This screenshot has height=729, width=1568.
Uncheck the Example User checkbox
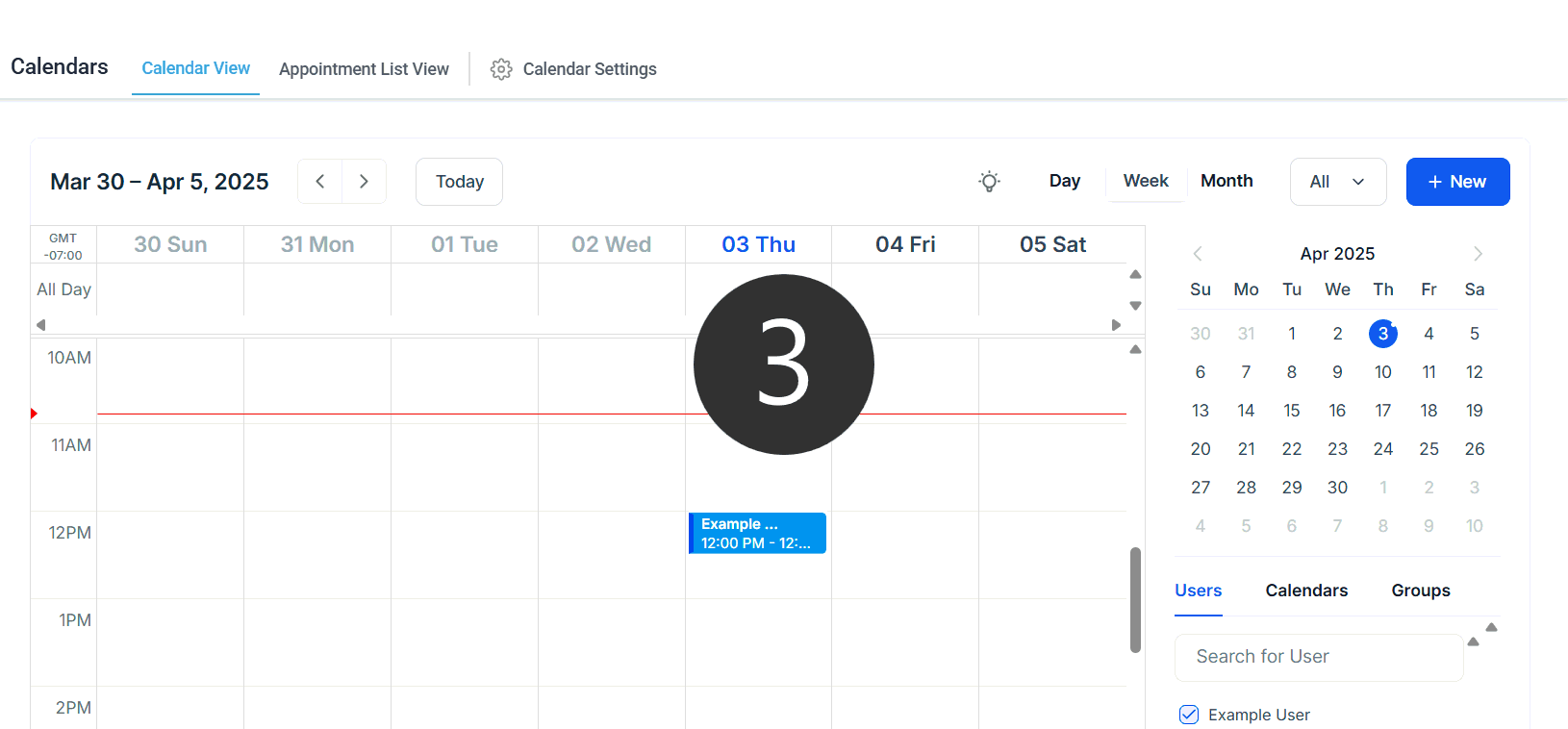point(1189,715)
